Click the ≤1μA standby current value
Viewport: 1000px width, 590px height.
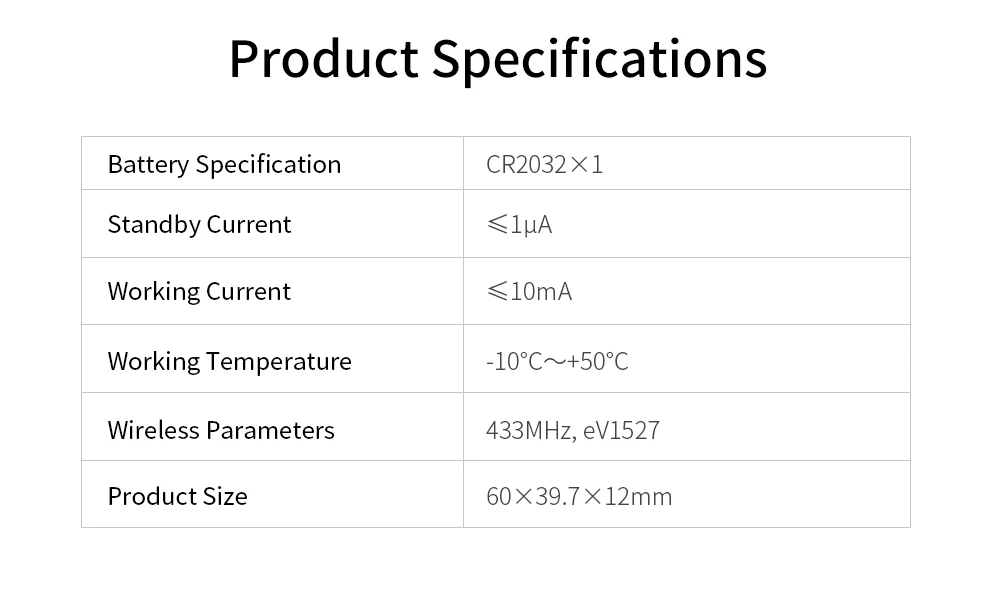[519, 225]
